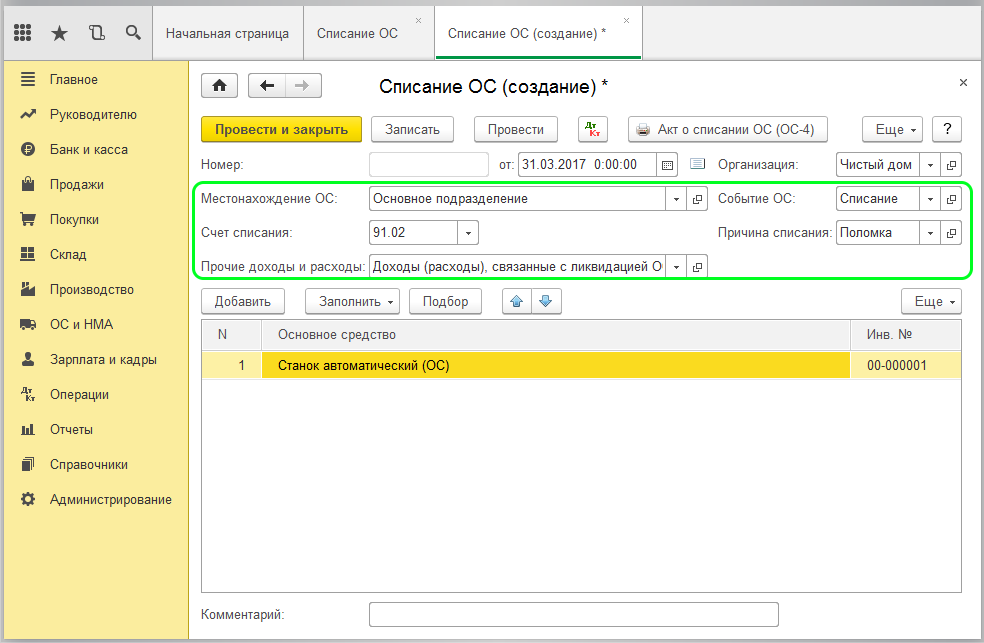Go to home page icon button

click(220, 86)
